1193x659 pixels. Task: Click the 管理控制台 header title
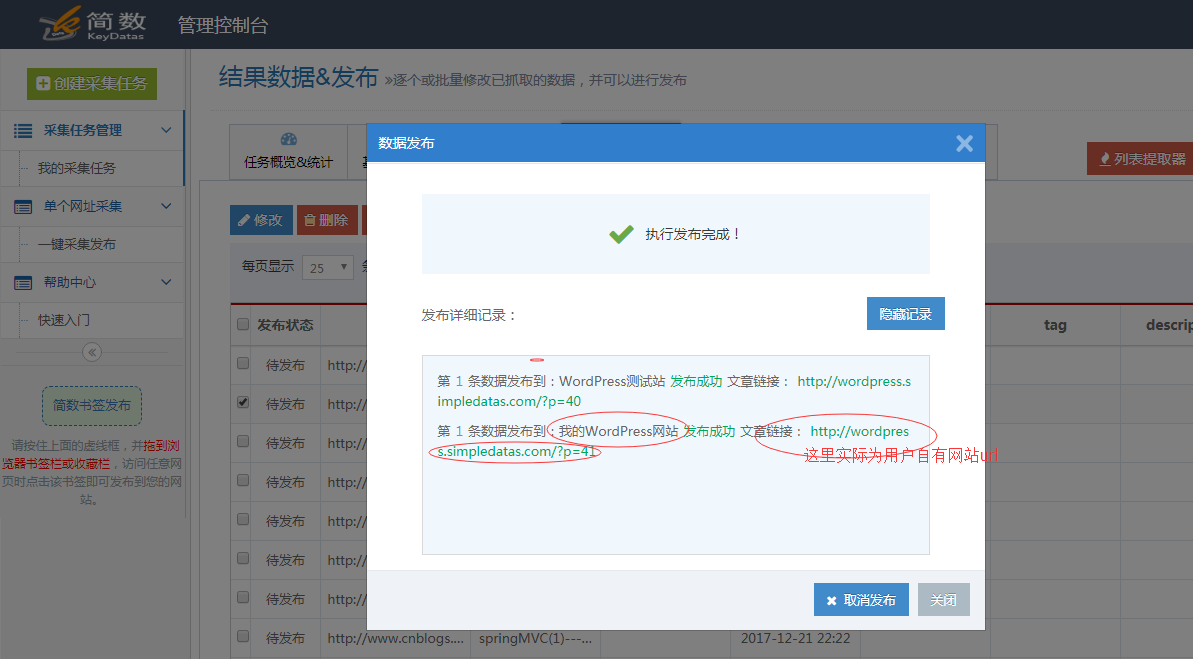[x=223, y=25]
